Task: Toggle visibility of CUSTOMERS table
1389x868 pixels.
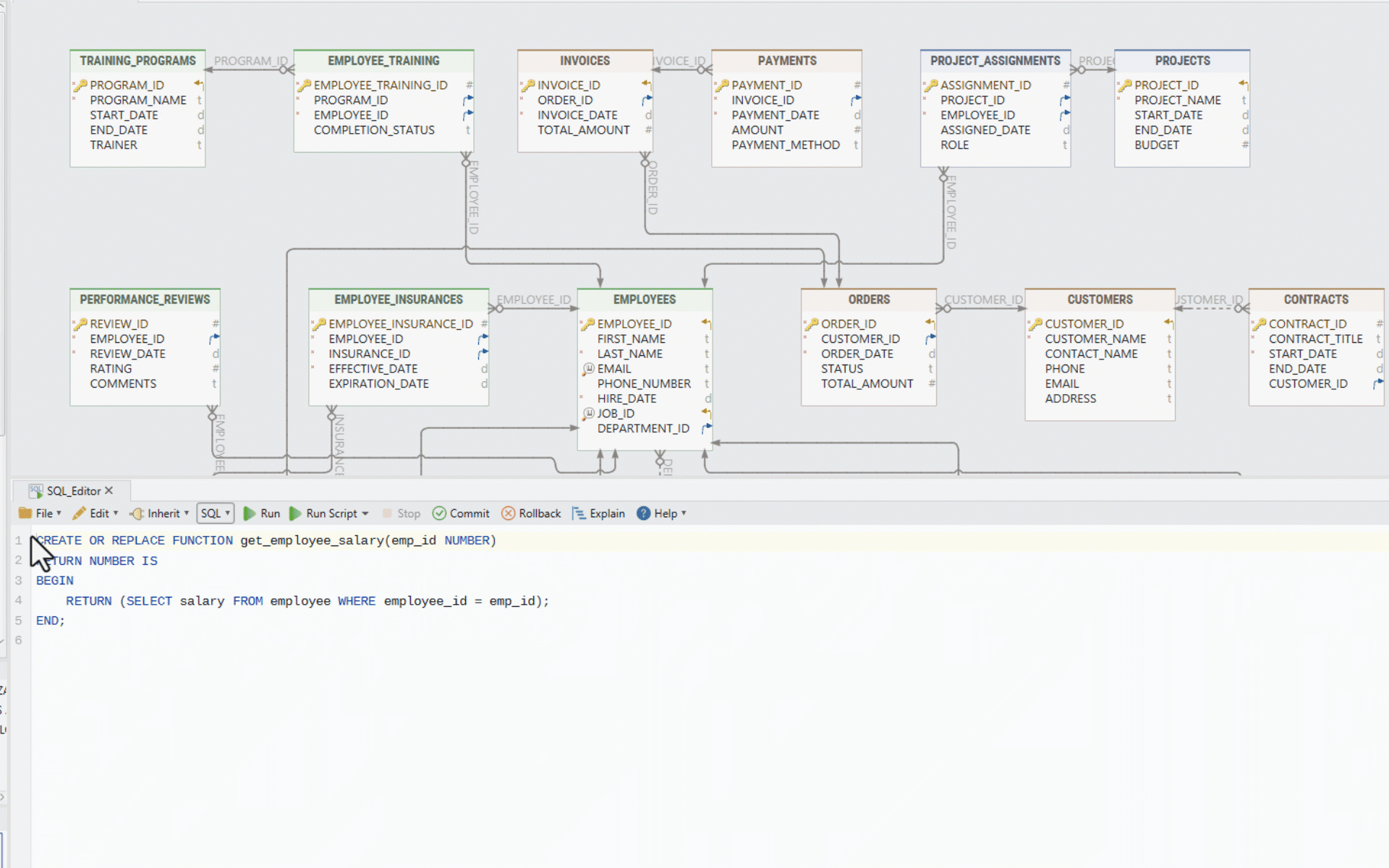Action: tap(1098, 298)
